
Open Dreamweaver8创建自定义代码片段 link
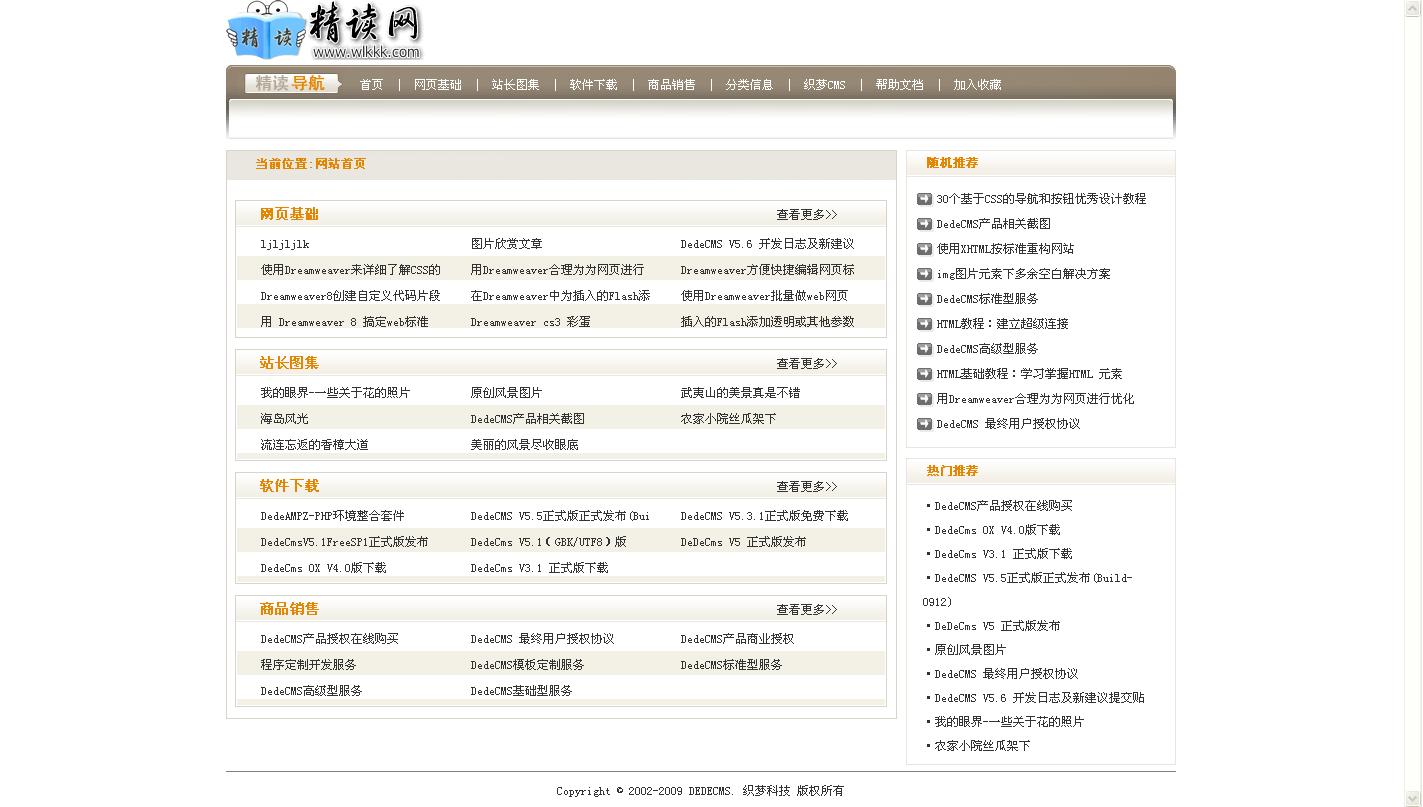coord(350,296)
